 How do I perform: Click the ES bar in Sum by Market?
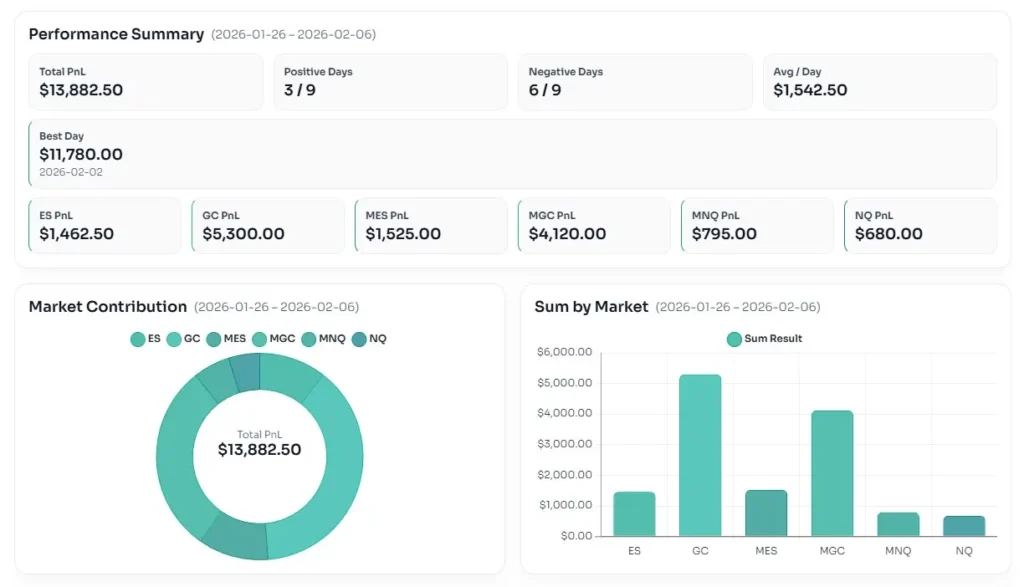click(634, 513)
